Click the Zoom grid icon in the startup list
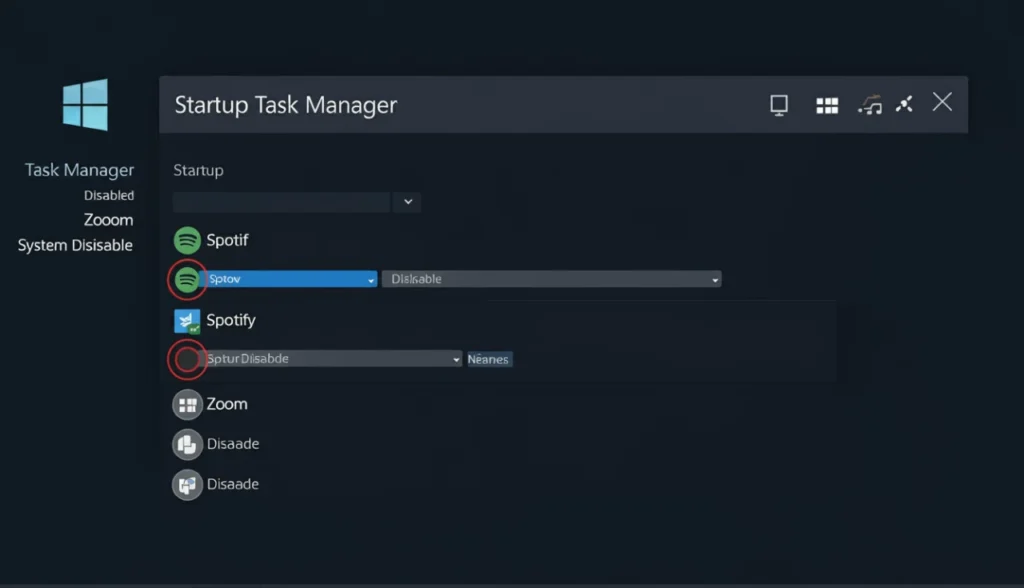 tap(187, 405)
